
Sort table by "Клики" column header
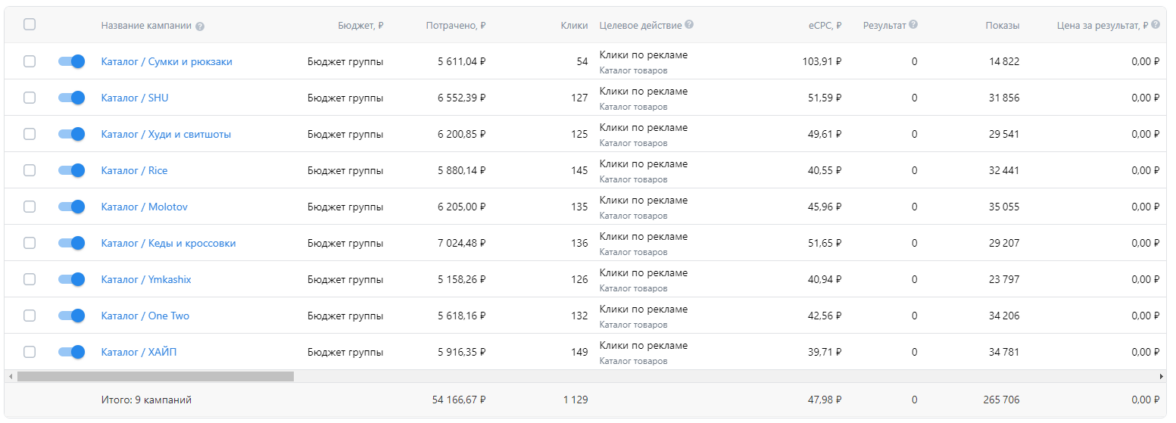point(573,25)
